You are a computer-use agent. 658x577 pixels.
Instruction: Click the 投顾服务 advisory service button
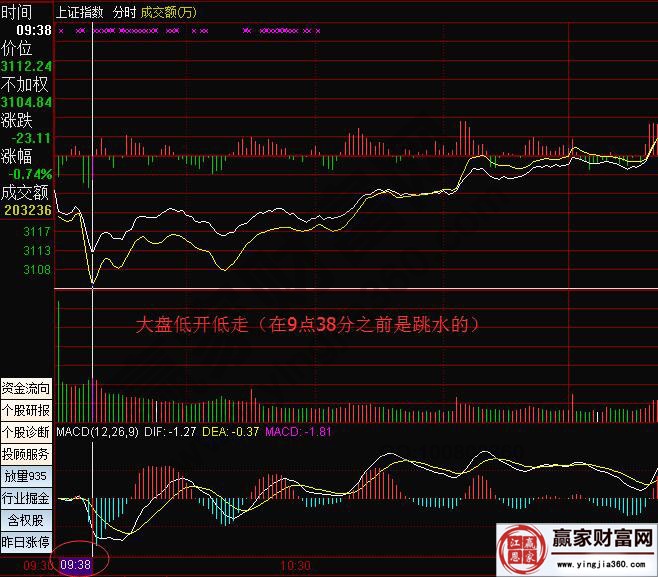(26, 454)
